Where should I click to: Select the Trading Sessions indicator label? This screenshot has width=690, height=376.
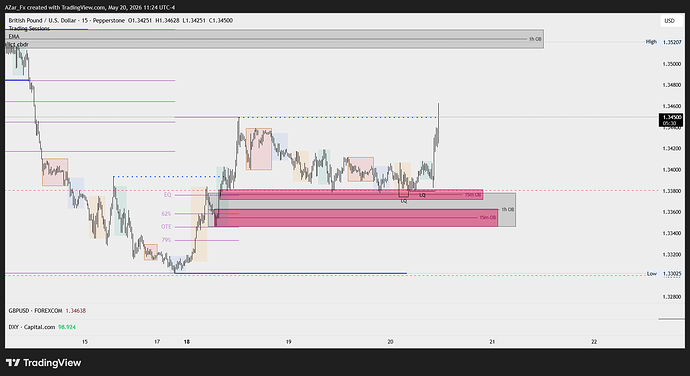click(x=29, y=28)
